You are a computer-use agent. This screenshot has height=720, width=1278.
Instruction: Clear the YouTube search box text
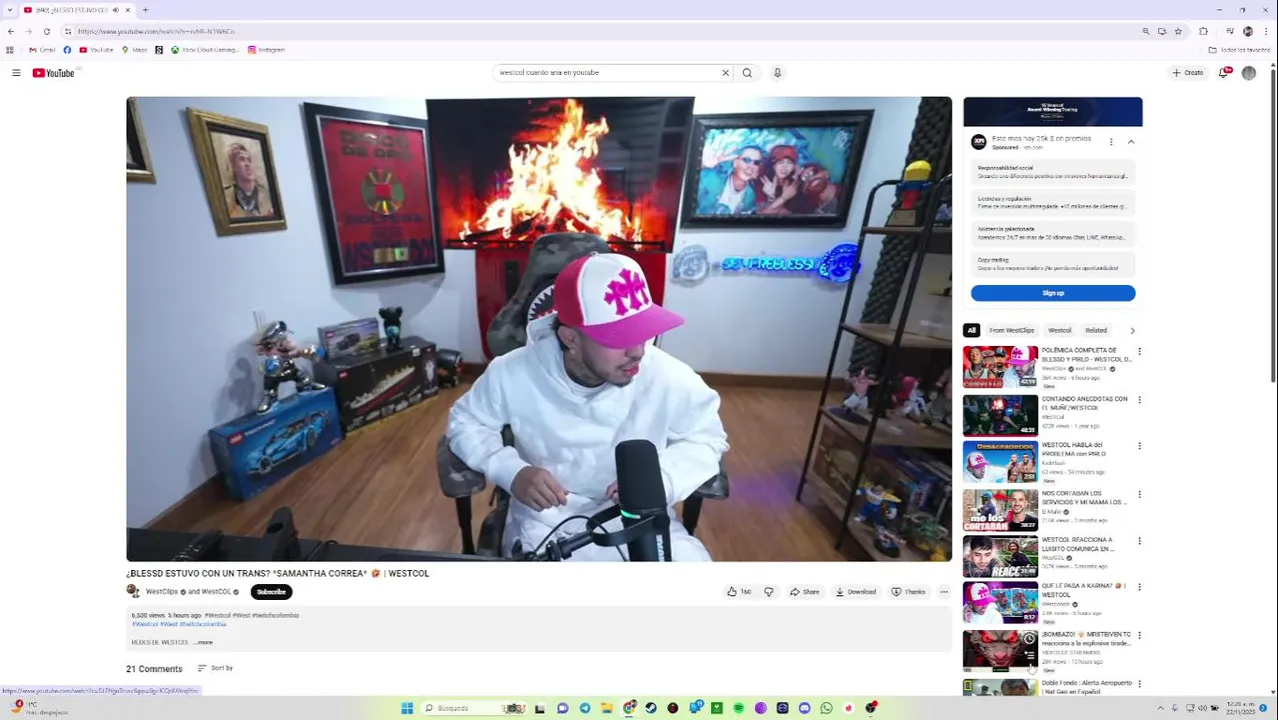pyautogui.click(x=725, y=73)
